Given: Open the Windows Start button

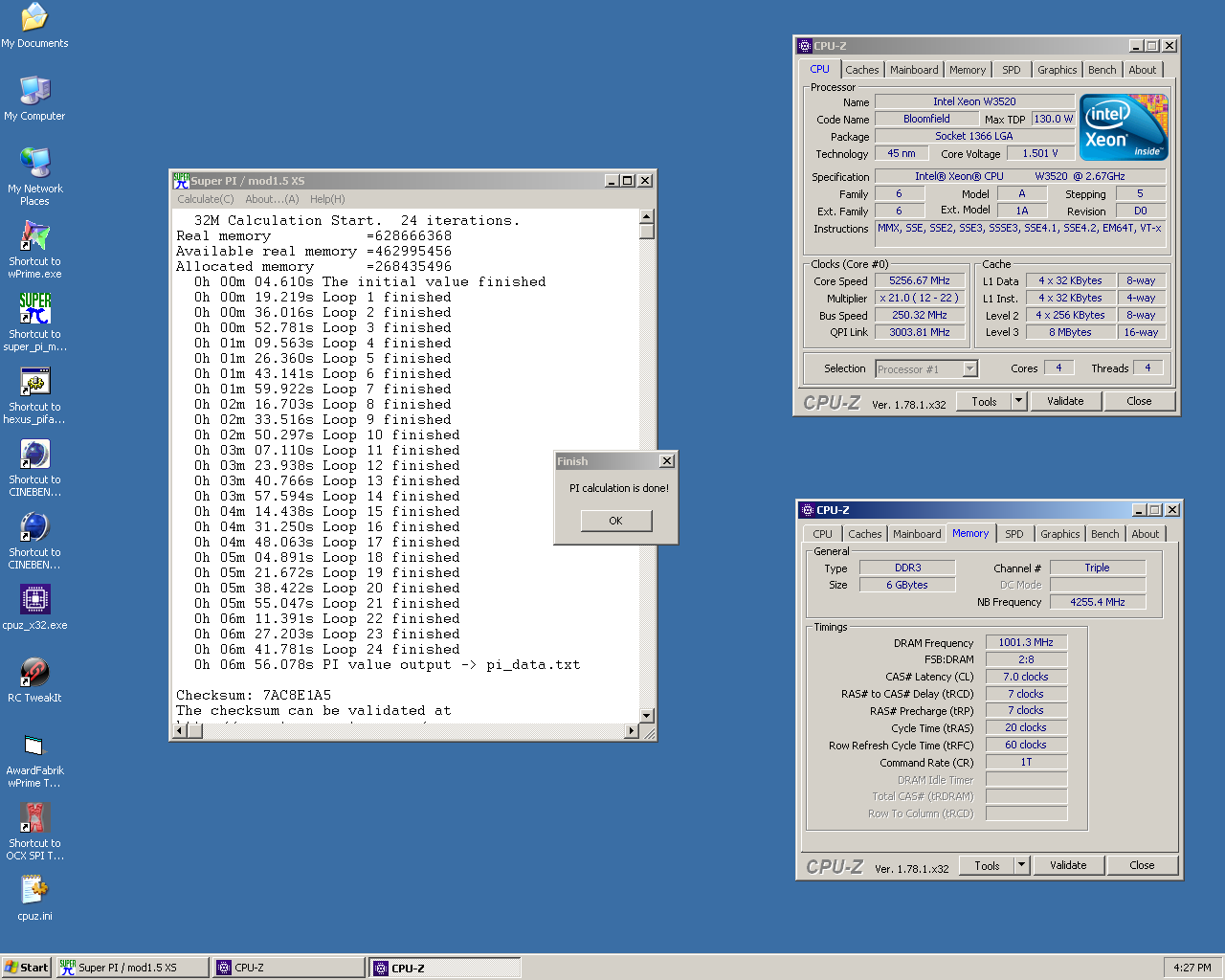Looking at the screenshot, I should pos(26,968).
